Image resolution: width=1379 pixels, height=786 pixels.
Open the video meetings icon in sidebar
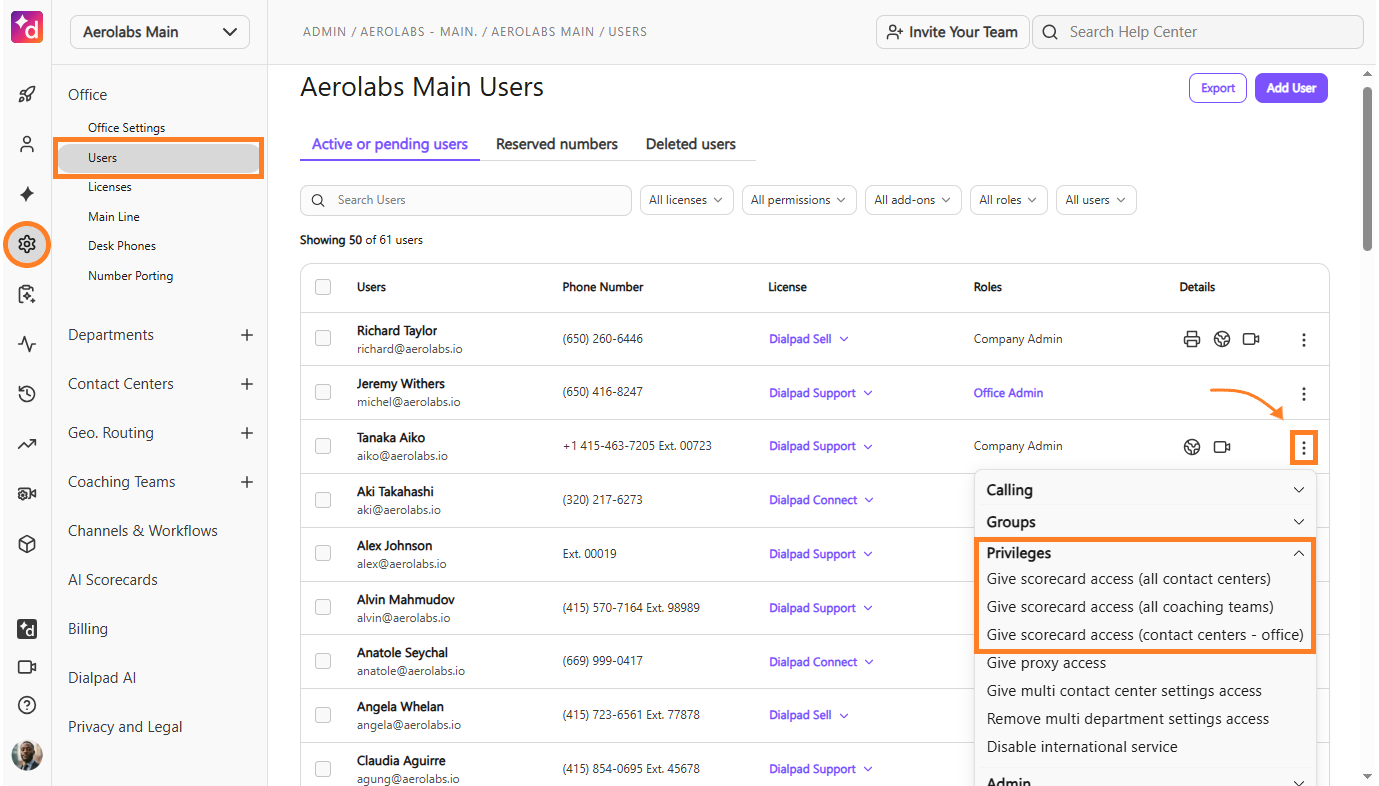pos(27,667)
